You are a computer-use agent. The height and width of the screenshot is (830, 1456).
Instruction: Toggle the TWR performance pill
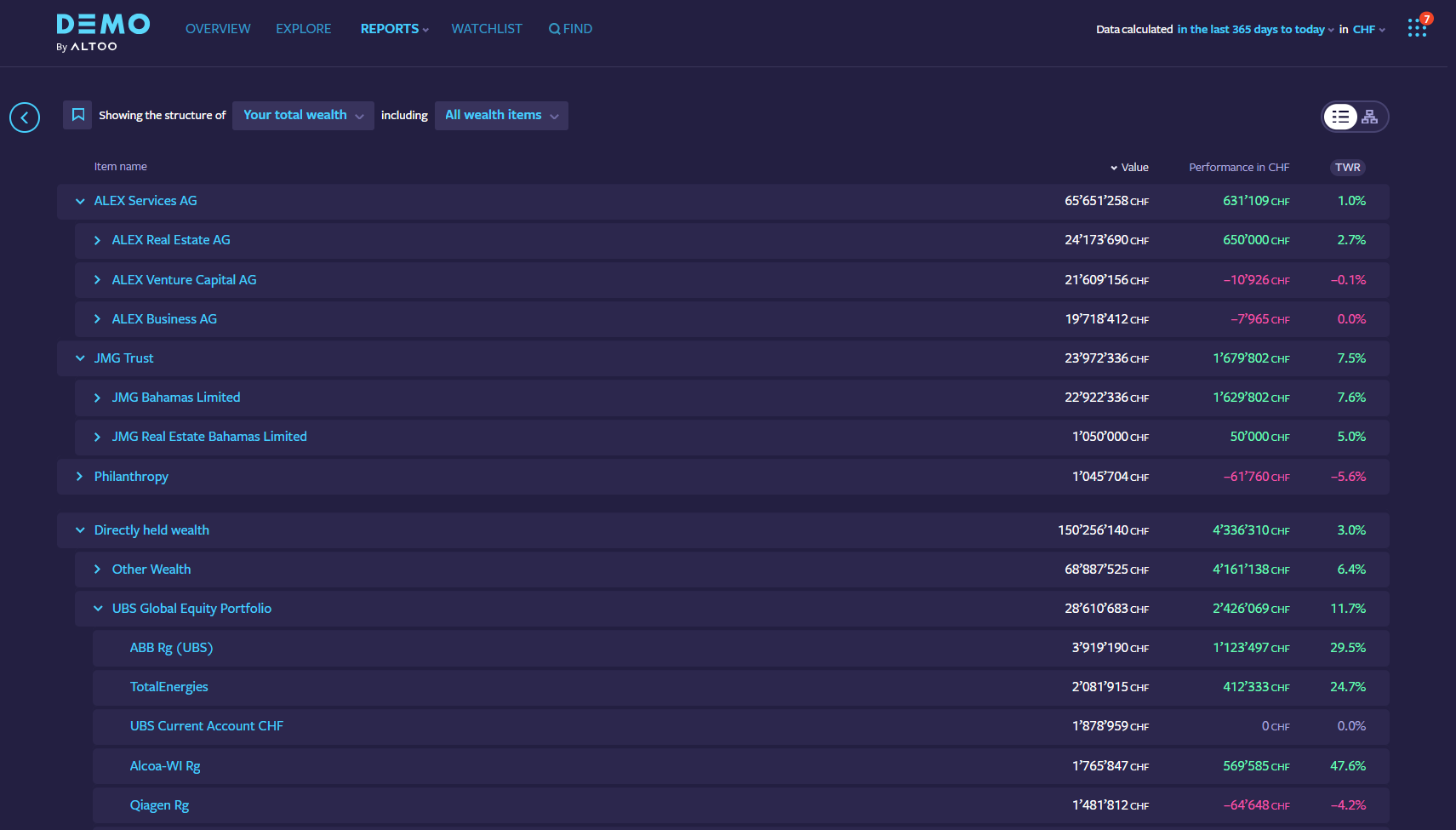1347,167
